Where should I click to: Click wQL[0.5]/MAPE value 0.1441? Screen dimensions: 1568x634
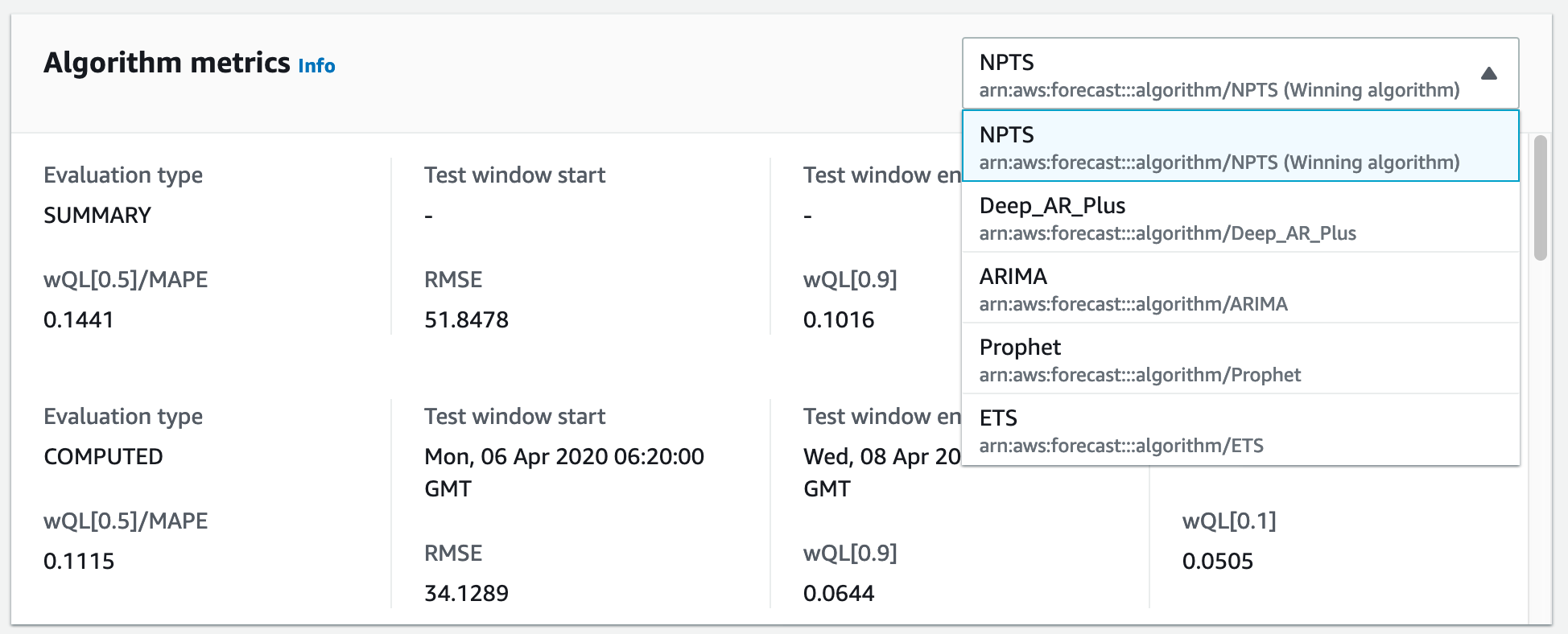[x=79, y=319]
